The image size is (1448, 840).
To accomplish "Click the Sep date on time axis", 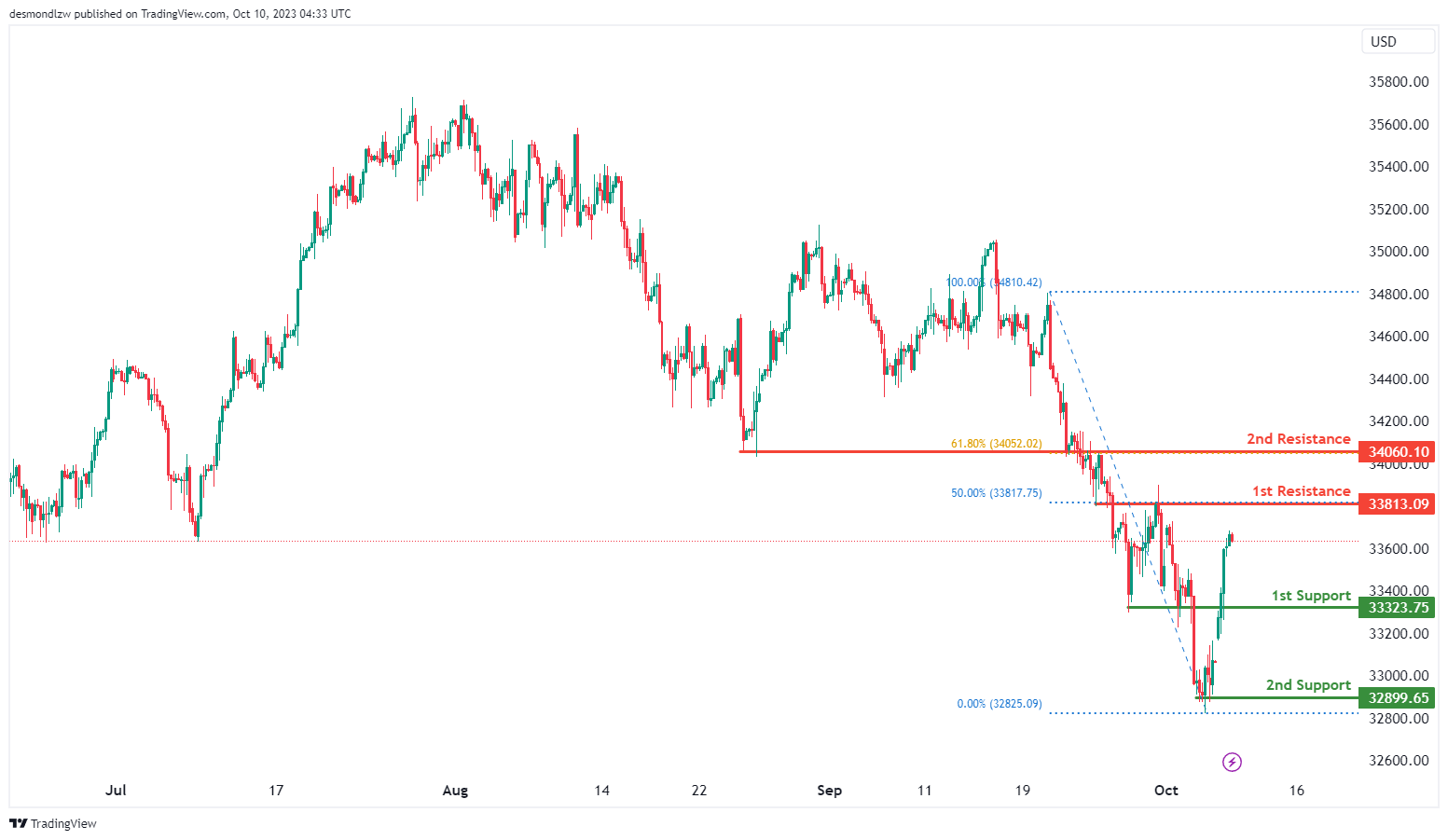I will tap(829, 791).
